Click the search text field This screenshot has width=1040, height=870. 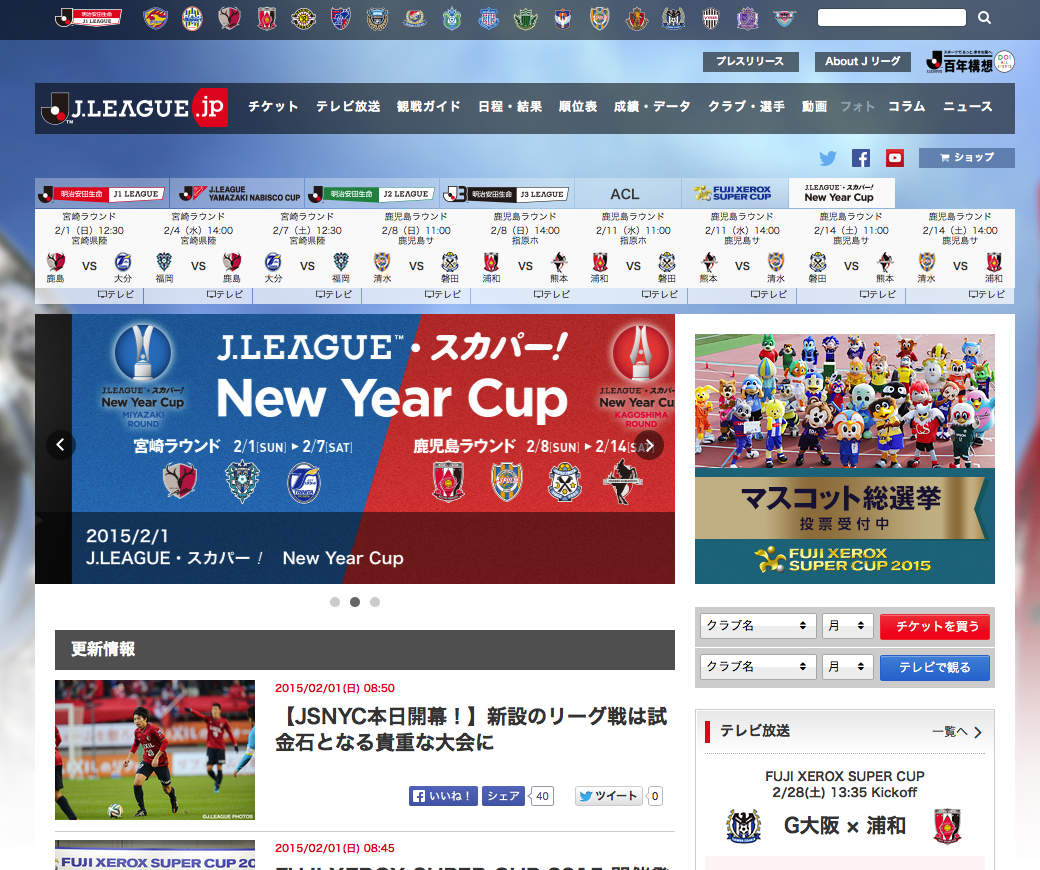pyautogui.click(x=891, y=18)
